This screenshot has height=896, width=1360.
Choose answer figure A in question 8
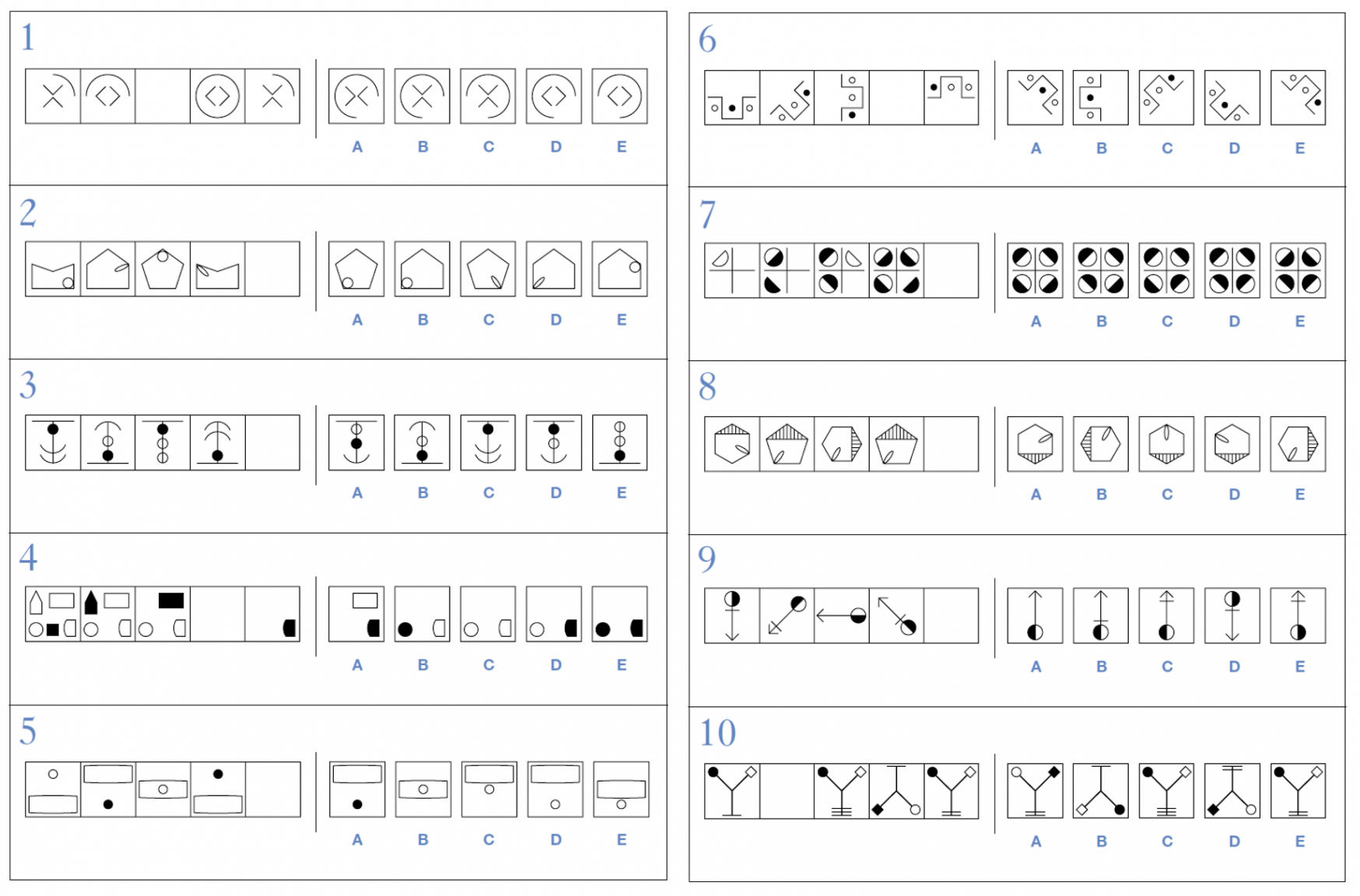click(x=1035, y=444)
